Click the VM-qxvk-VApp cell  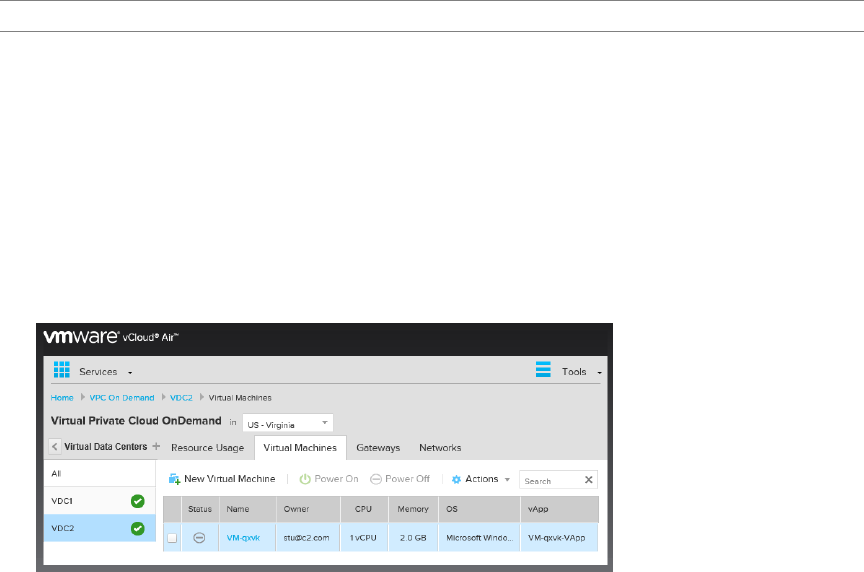coord(557,538)
